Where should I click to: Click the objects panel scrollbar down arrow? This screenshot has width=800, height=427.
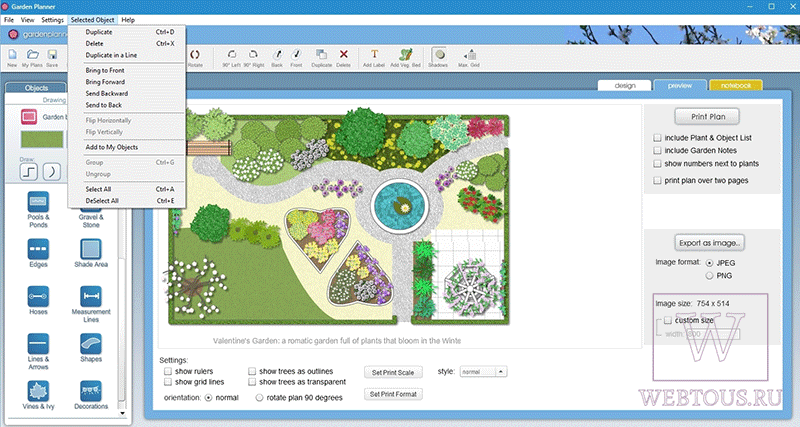coord(122,413)
